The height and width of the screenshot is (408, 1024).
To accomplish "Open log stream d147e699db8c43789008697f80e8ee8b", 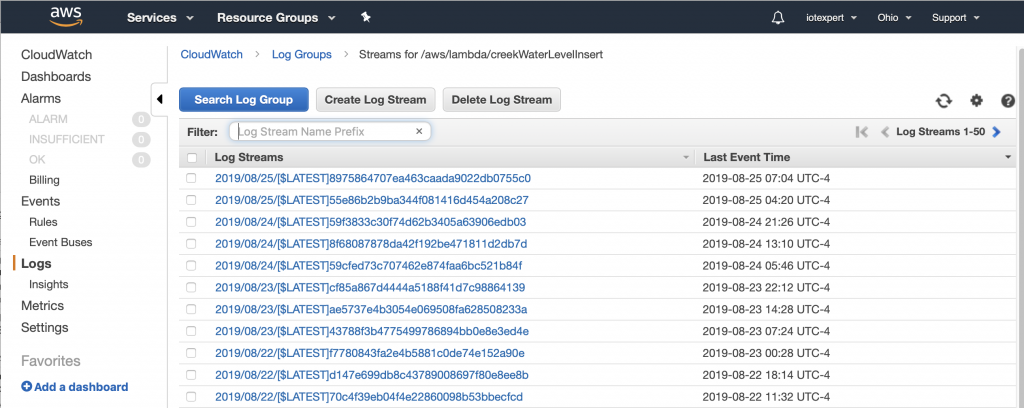I will pos(372,375).
